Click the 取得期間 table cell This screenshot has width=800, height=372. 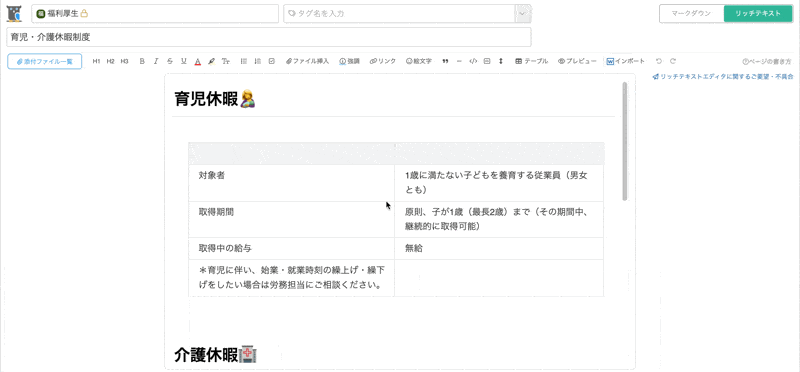(x=291, y=219)
